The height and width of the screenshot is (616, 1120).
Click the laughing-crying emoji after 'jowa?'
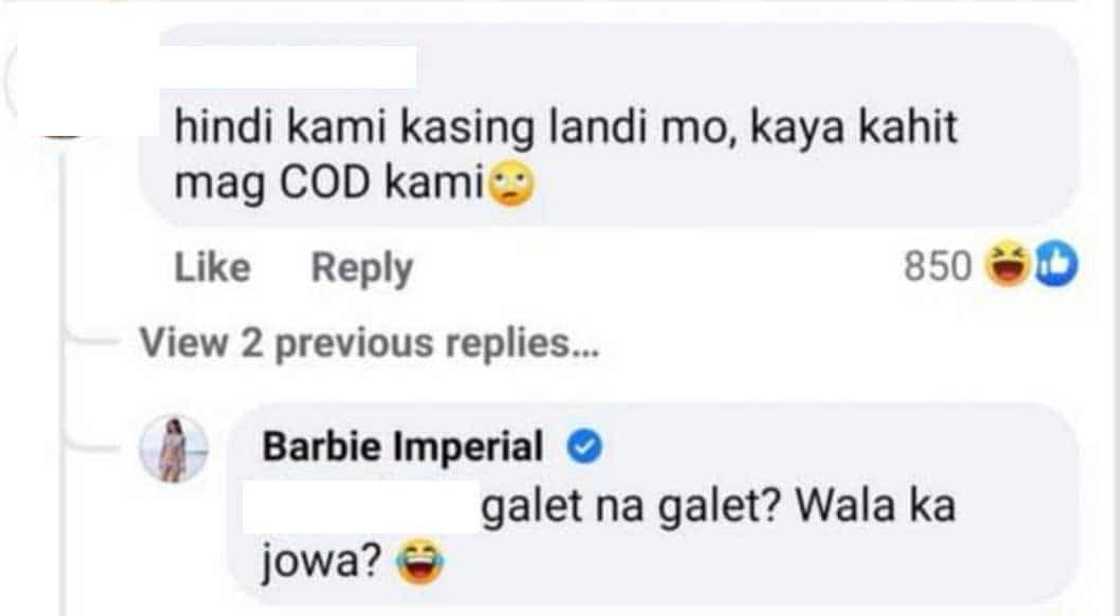(419, 562)
